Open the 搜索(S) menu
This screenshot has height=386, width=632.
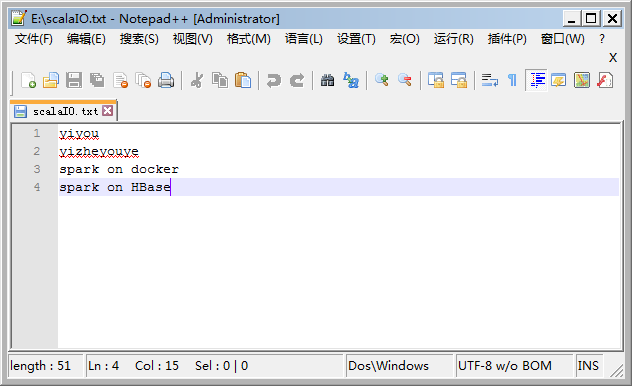click(x=139, y=39)
